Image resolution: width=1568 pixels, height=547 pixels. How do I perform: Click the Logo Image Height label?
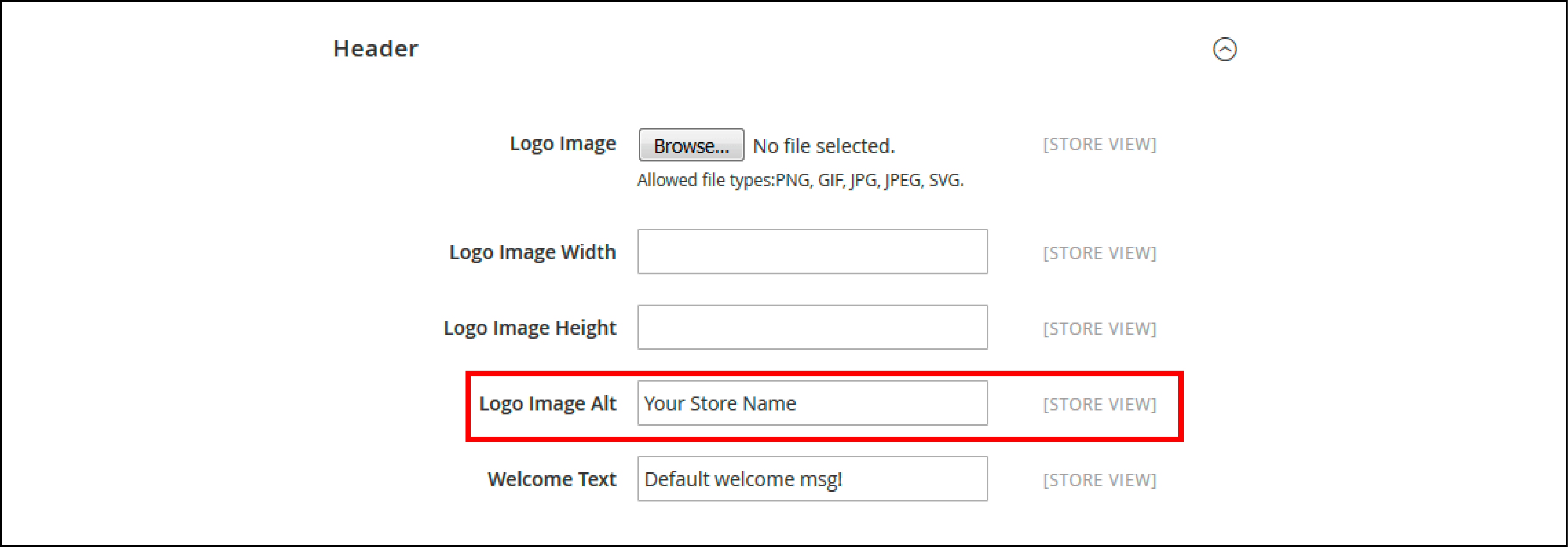tap(529, 328)
